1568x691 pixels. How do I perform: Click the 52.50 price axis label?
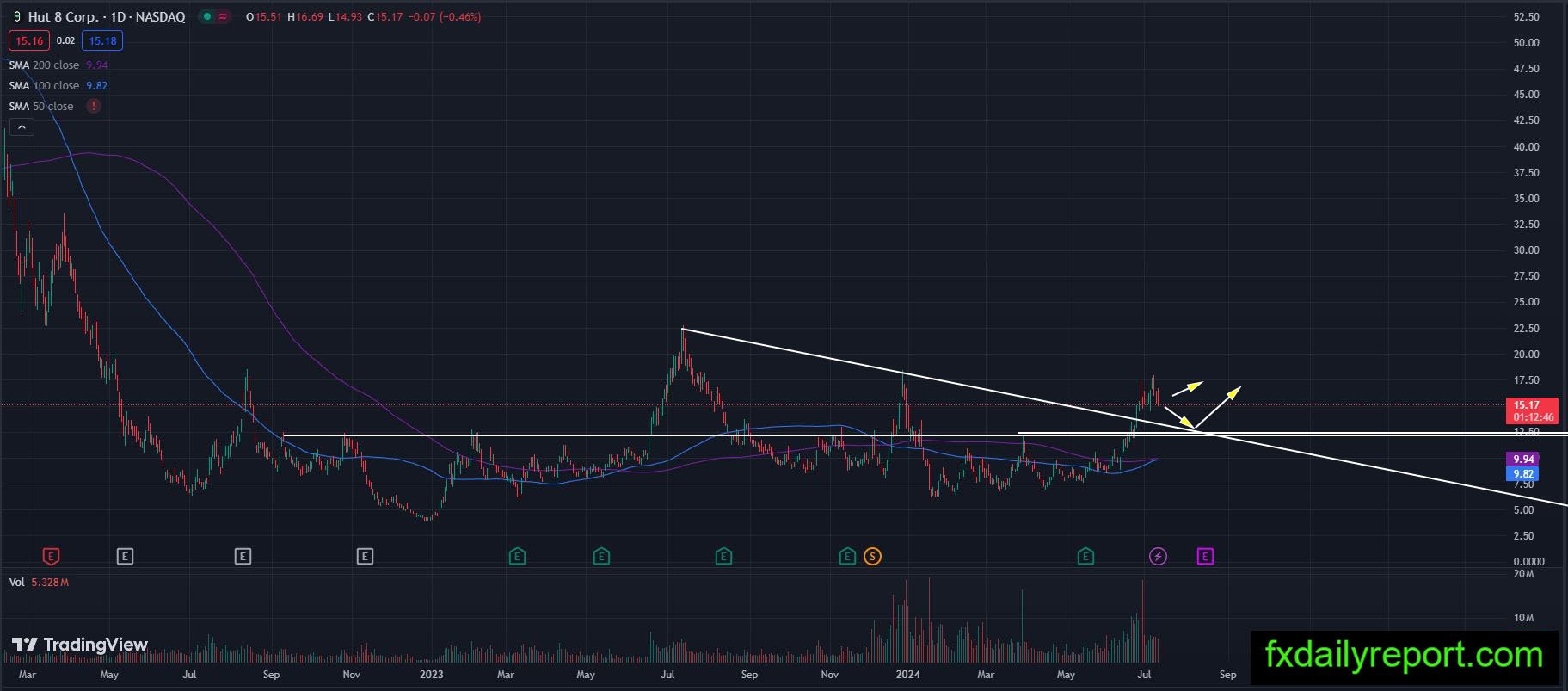coord(1527,17)
